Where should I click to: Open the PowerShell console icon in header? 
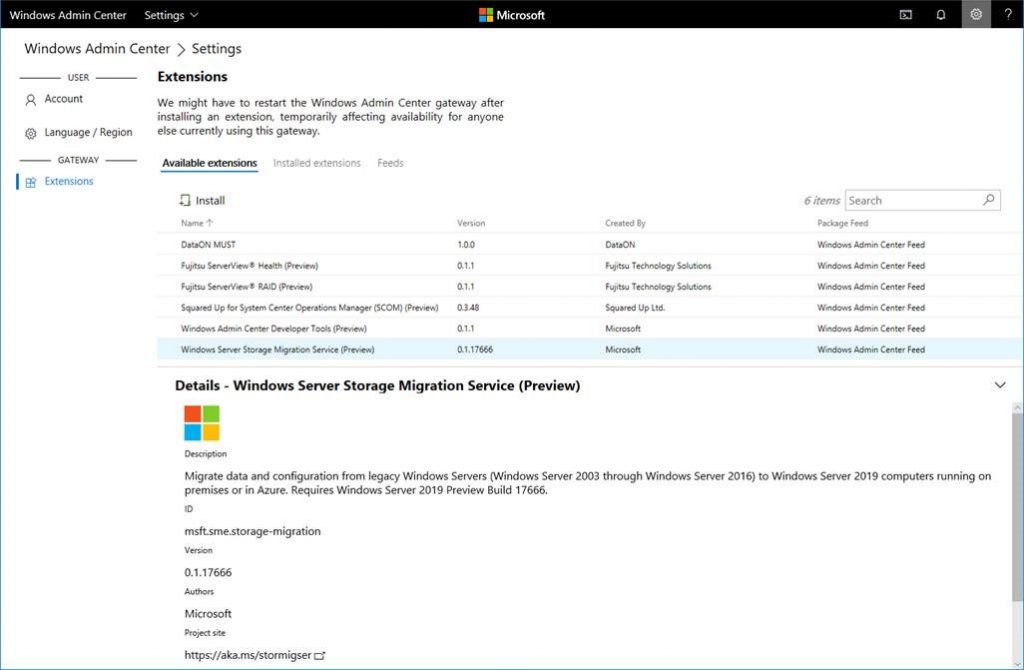coord(905,14)
